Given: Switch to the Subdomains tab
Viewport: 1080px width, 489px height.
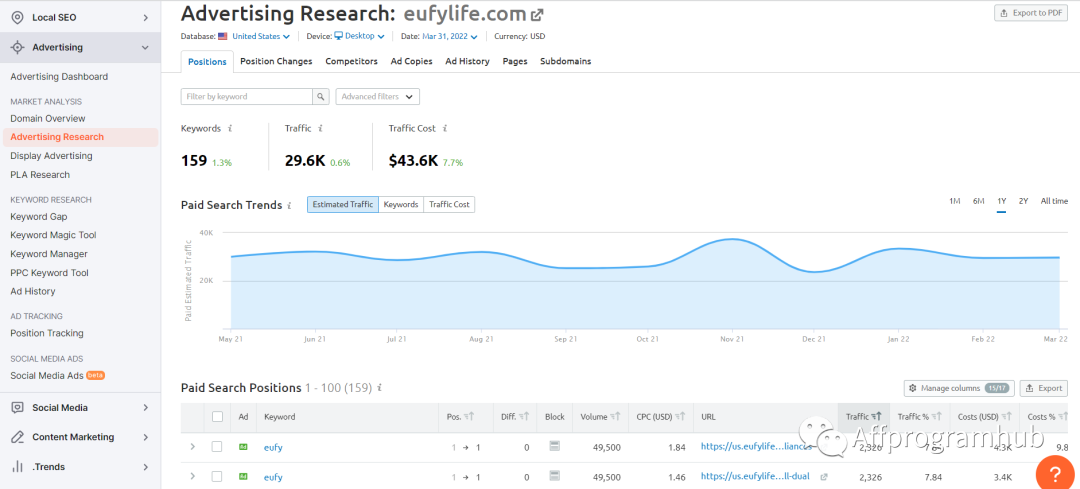Looking at the screenshot, I should coord(565,61).
